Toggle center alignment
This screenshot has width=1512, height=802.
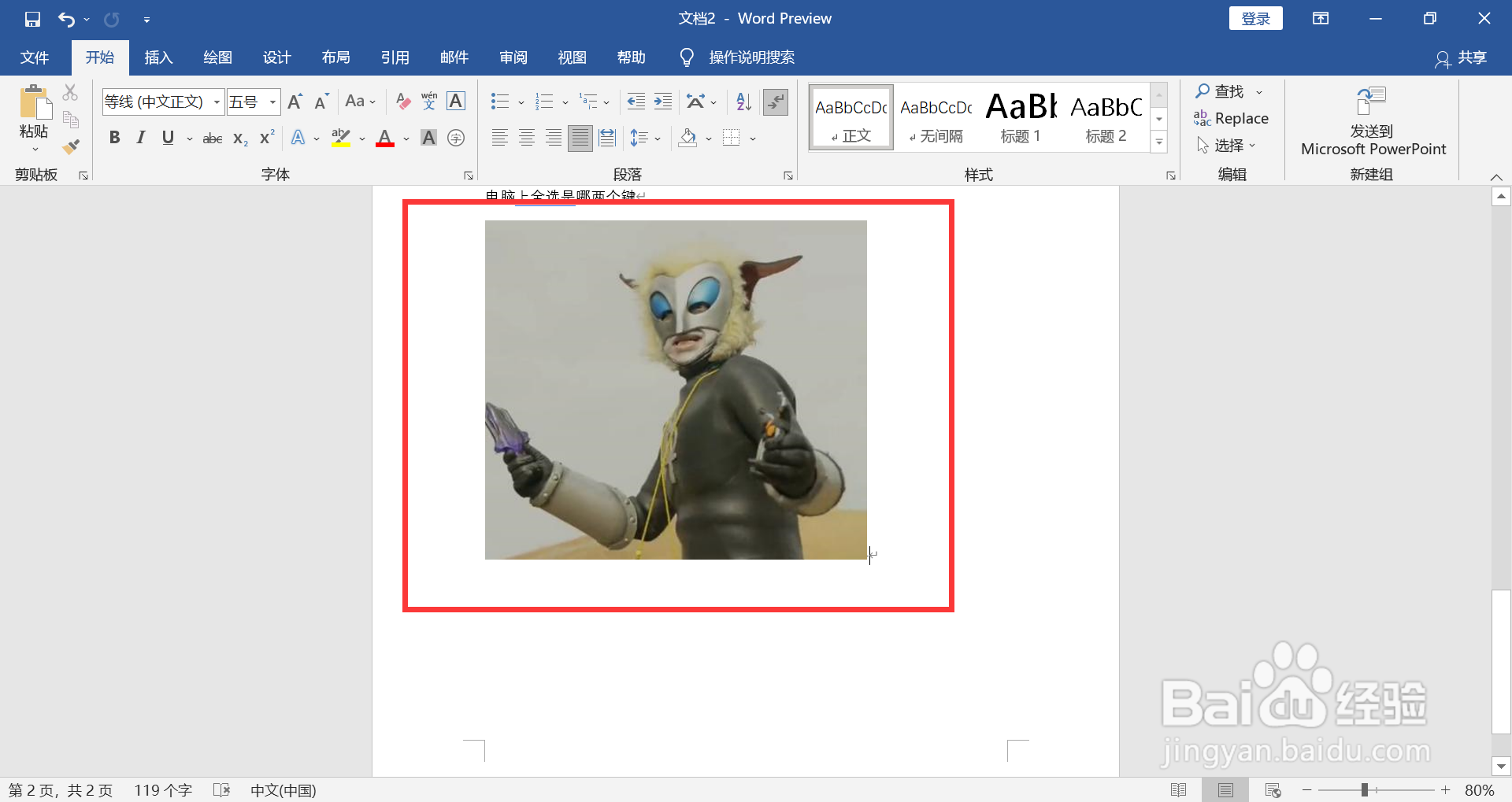point(526,139)
